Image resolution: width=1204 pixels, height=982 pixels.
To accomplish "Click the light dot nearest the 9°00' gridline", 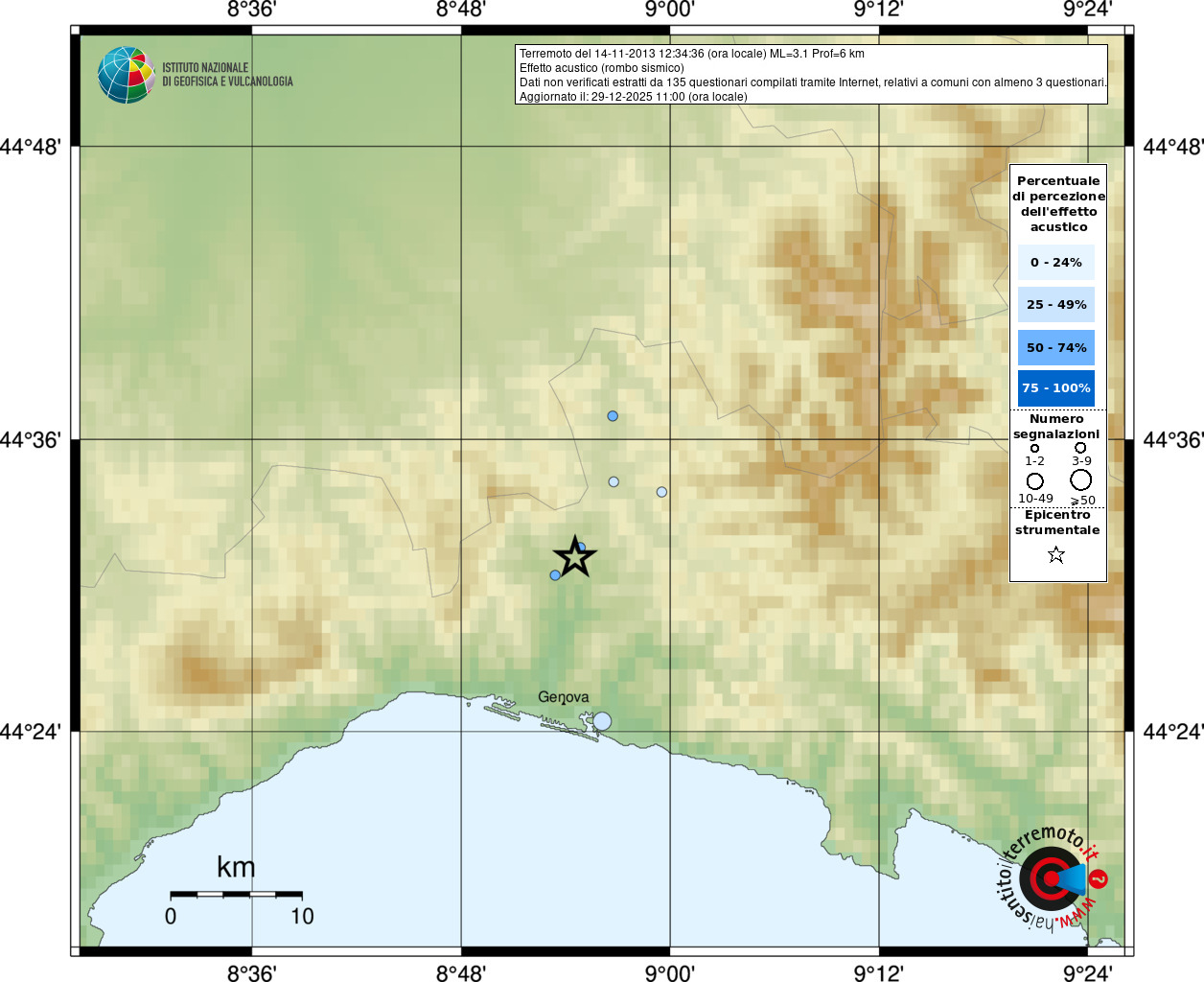I will click(x=661, y=492).
